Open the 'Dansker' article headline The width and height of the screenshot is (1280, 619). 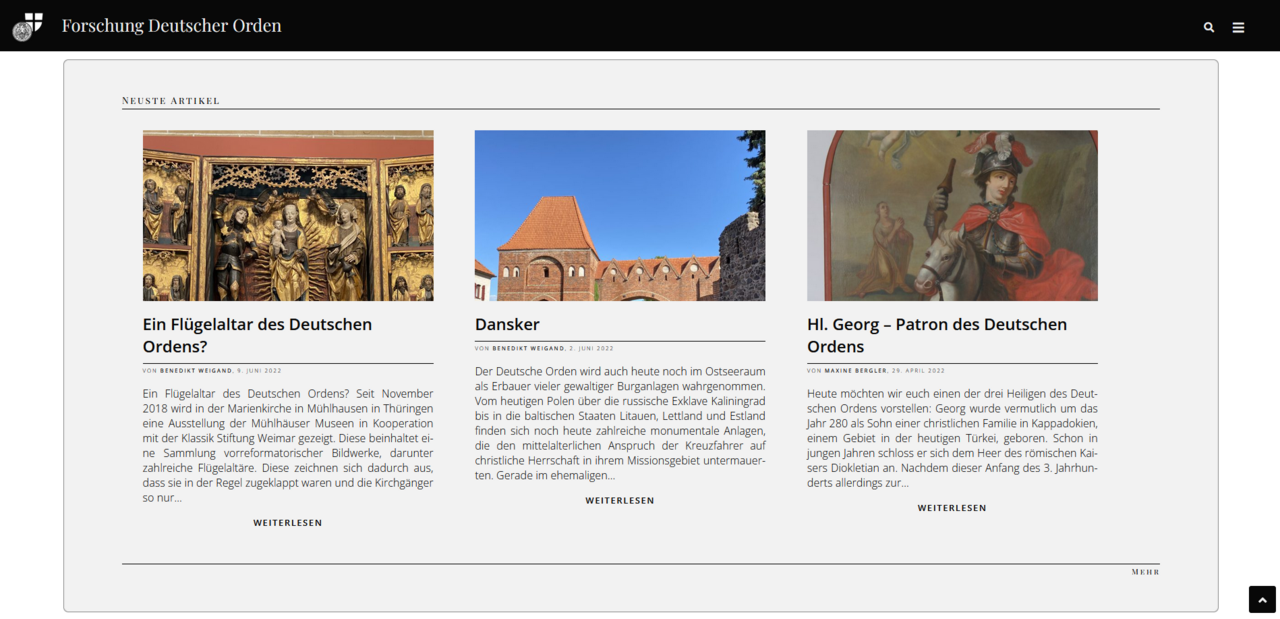(x=507, y=324)
